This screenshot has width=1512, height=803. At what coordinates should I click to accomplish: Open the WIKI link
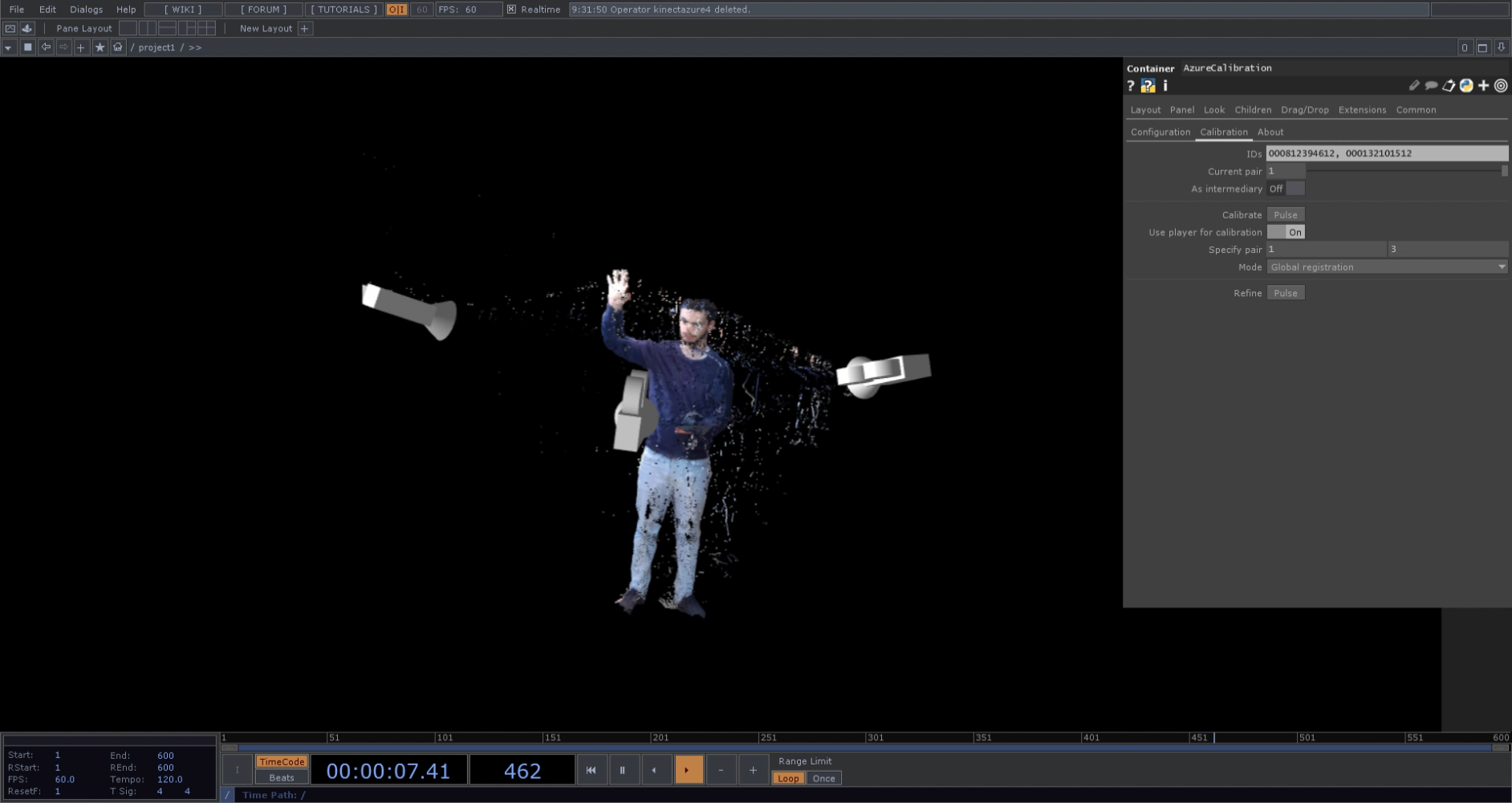[183, 10]
